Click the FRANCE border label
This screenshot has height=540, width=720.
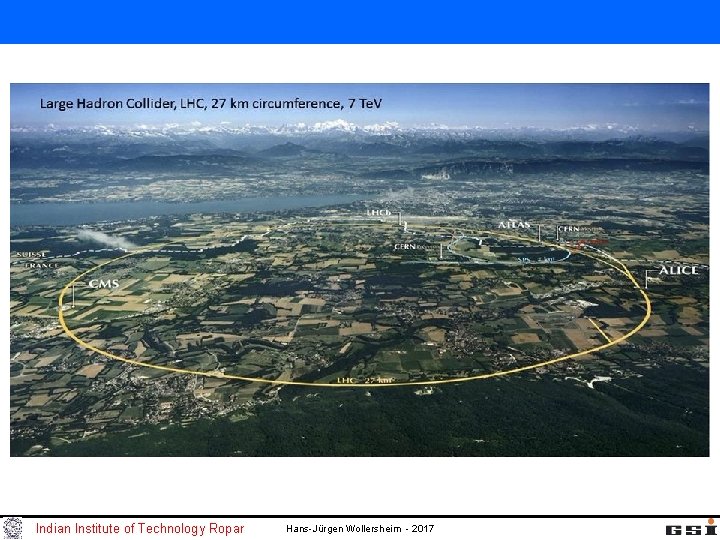coord(42,265)
